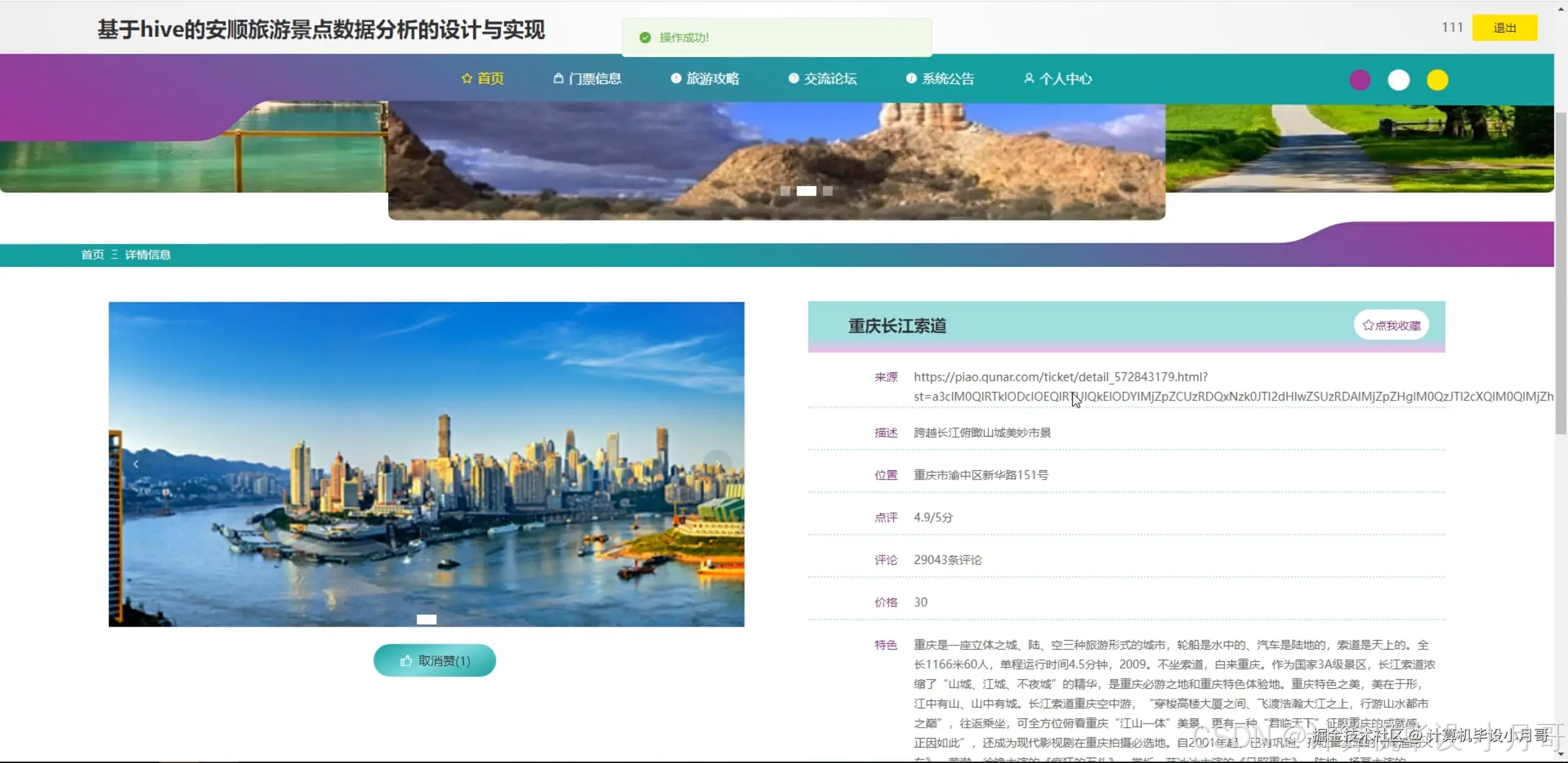The width and height of the screenshot is (1568, 763).
Task: Click the lock icon next to 门票信息
Action: tap(559, 78)
